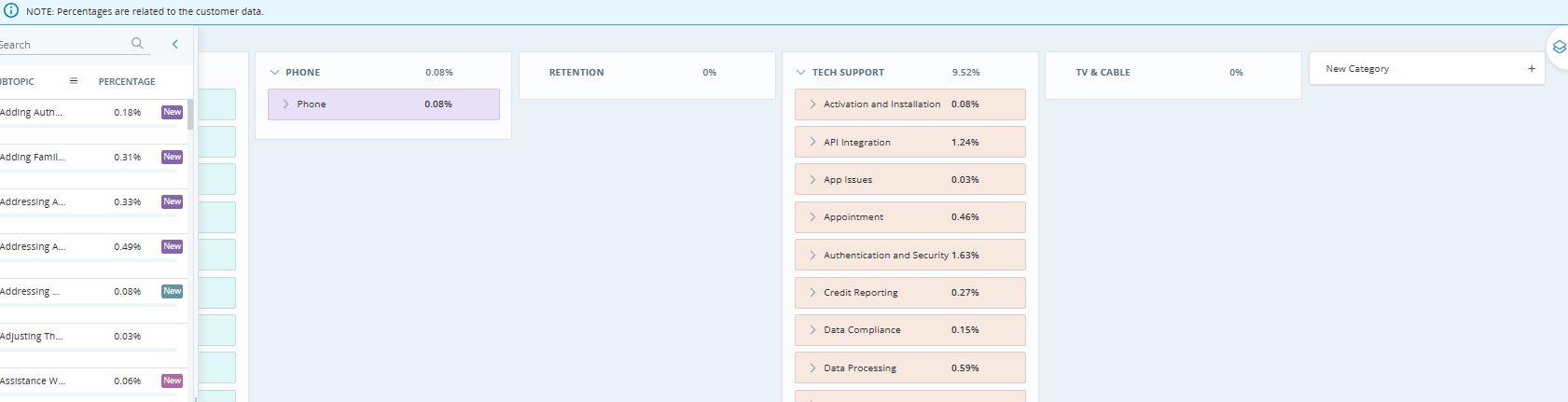Select the RETENTION category header
1568x402 pixels.
coord(576,73)
